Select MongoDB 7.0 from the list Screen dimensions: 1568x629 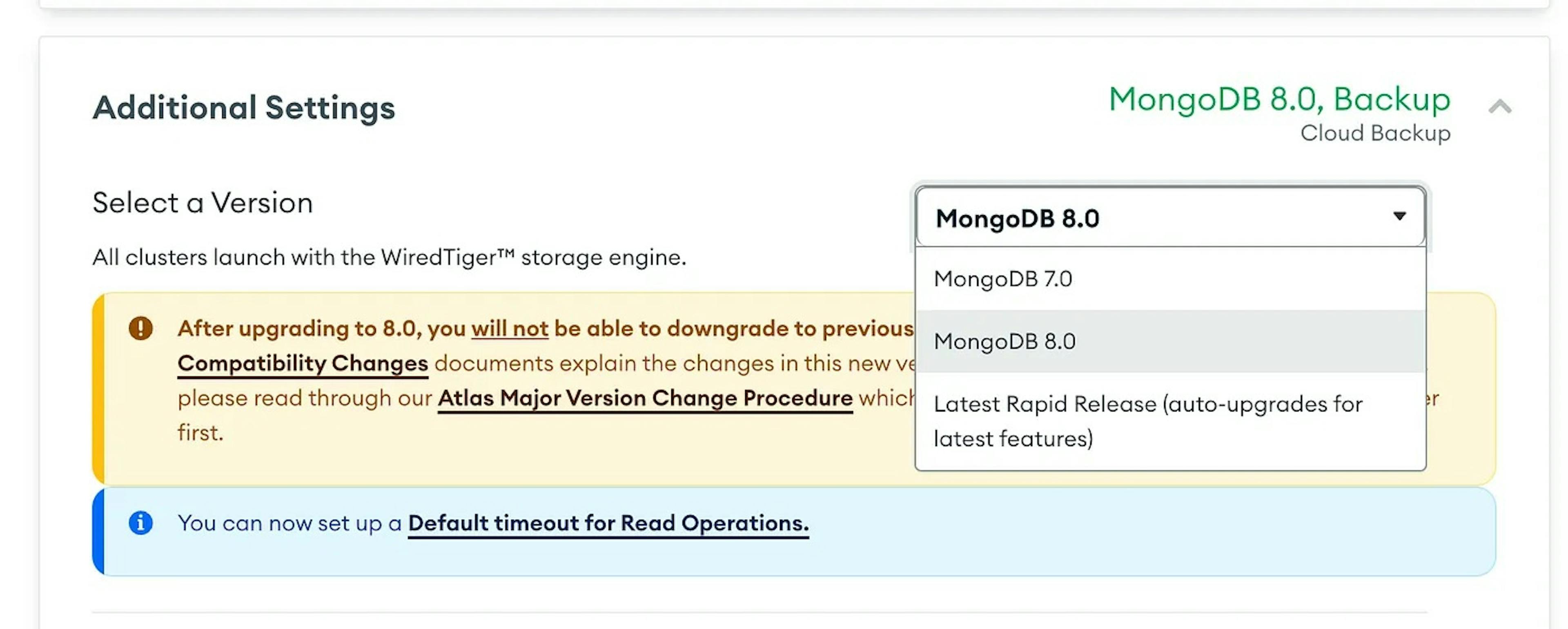[1170, 279]
